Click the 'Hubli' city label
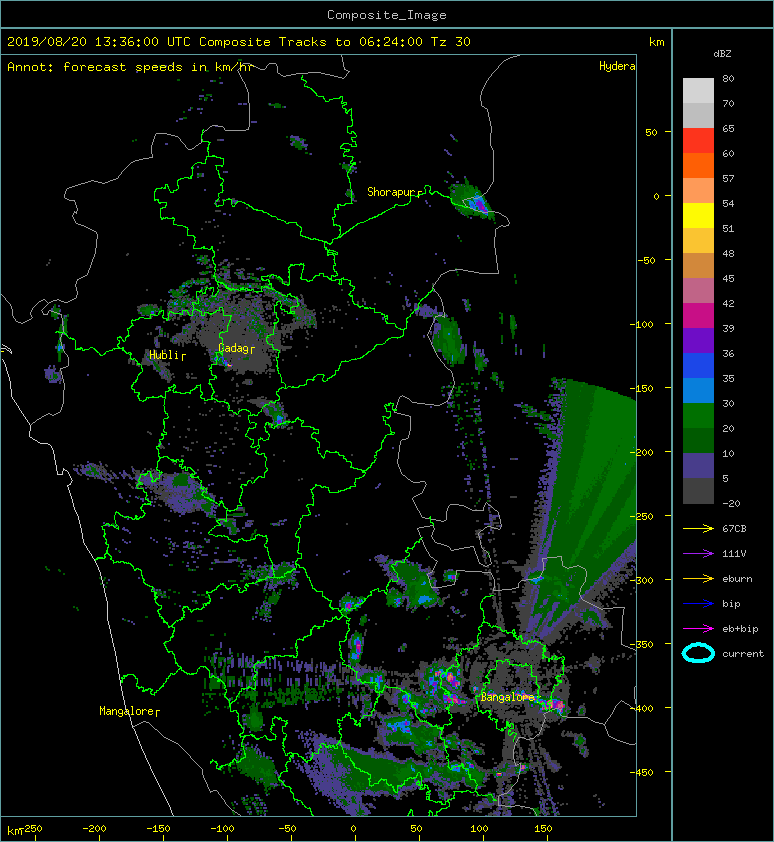 (164, 355)
